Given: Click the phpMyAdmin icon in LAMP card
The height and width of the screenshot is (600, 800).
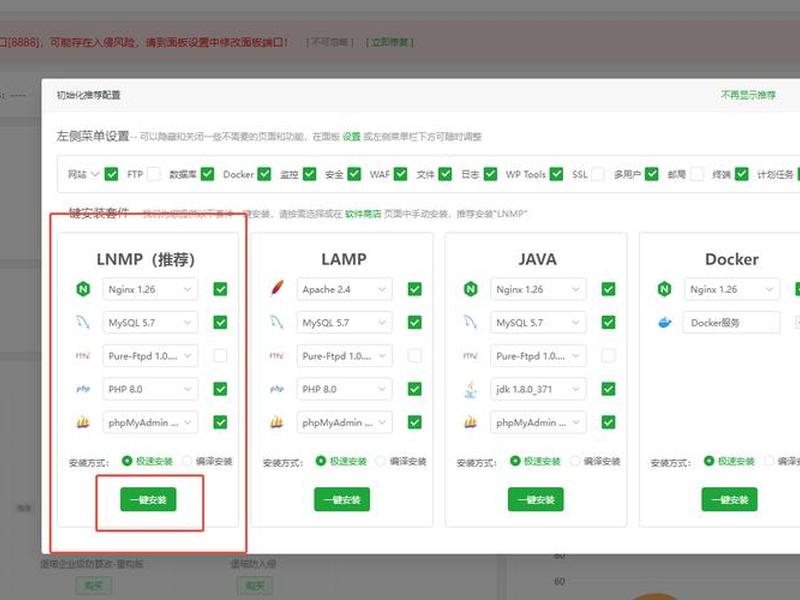Looking at the screenshot, I should [x=277, y=422].
